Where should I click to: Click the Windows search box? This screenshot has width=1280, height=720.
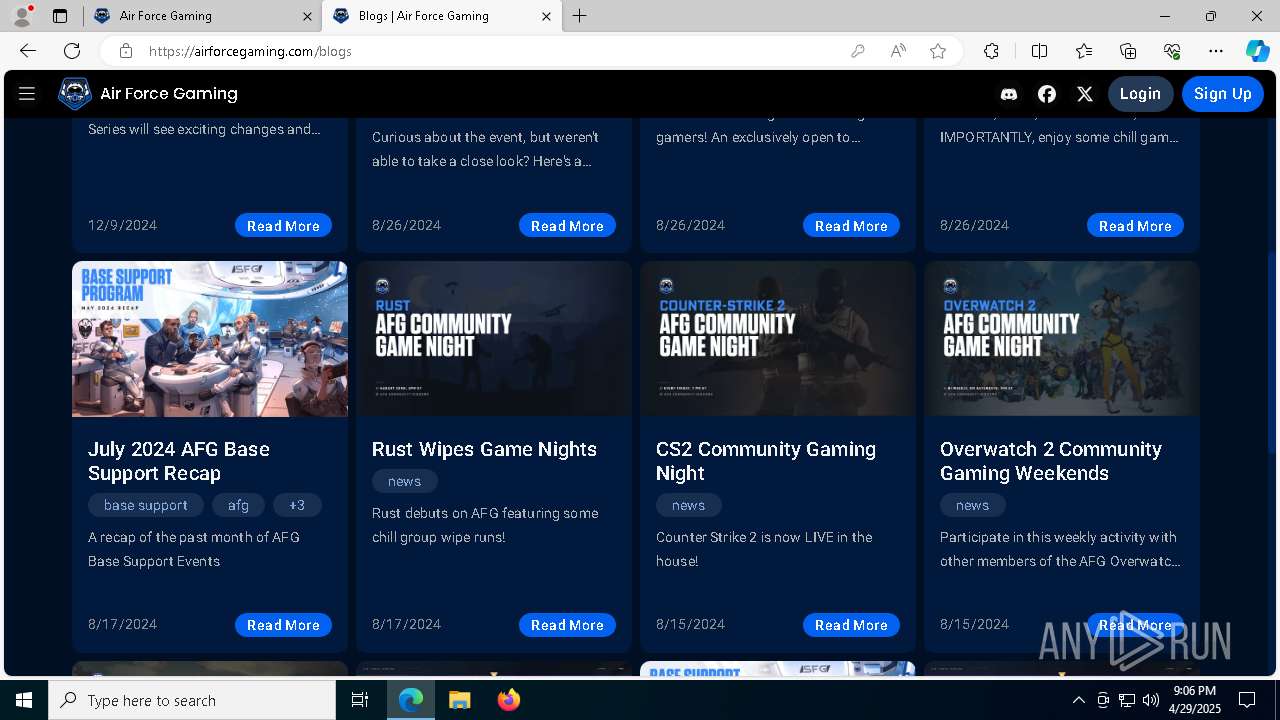tap(192, 700)
